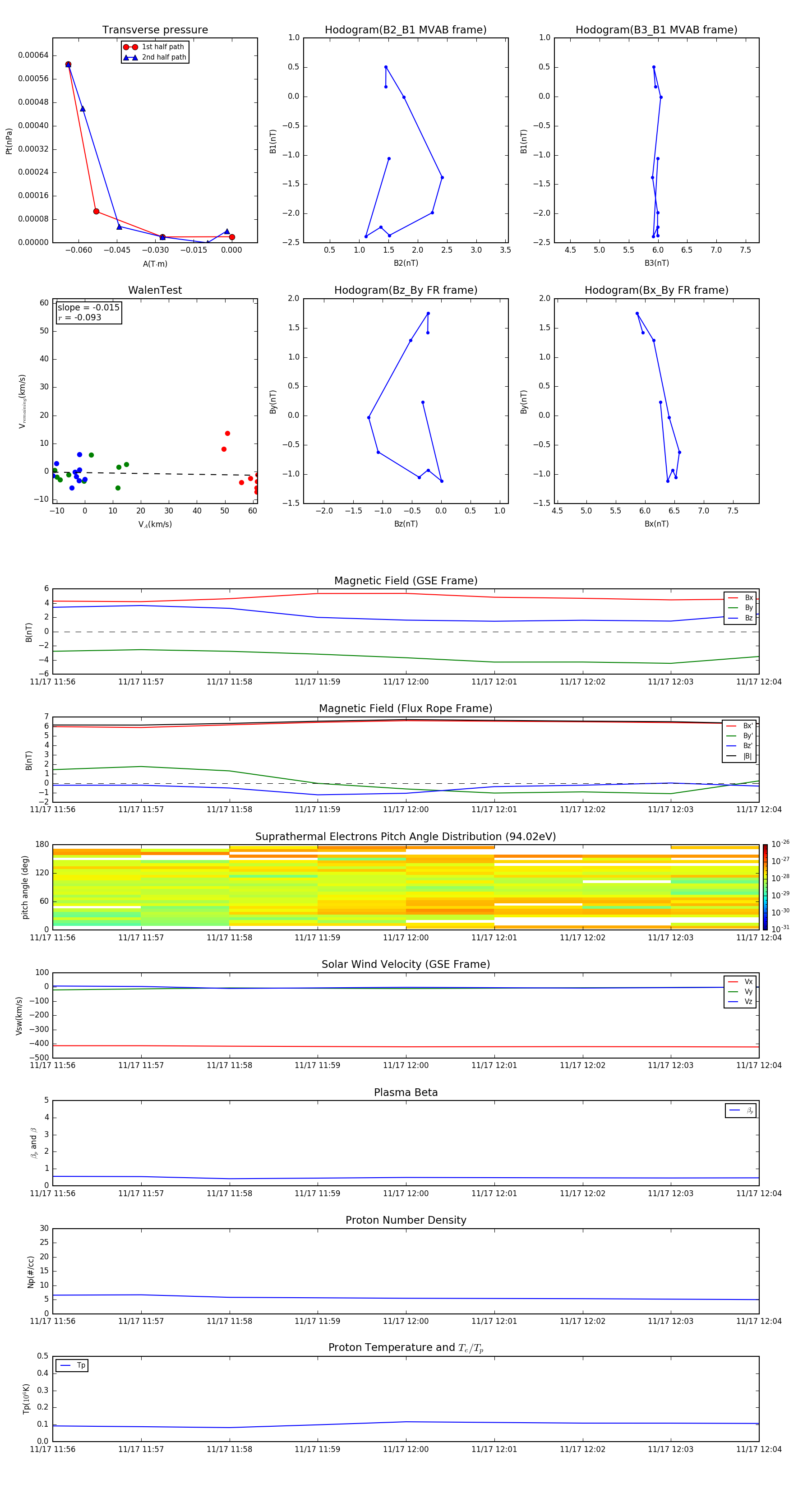
Task: Click the '11/17 12:00' tick in GSE magnetic field plot
Action: point(406,682)
